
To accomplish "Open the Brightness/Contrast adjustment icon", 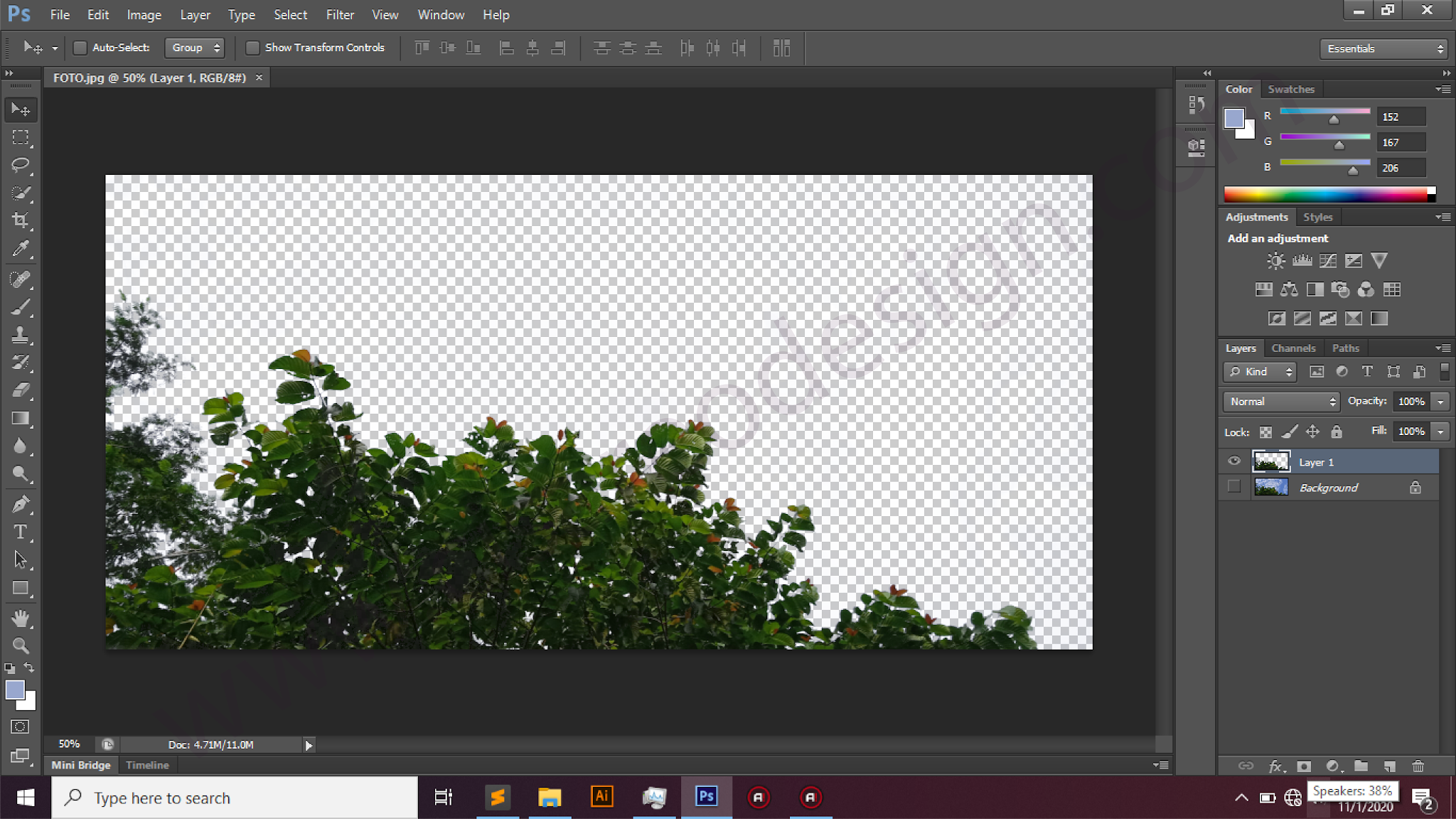I will click(1275, 261).
